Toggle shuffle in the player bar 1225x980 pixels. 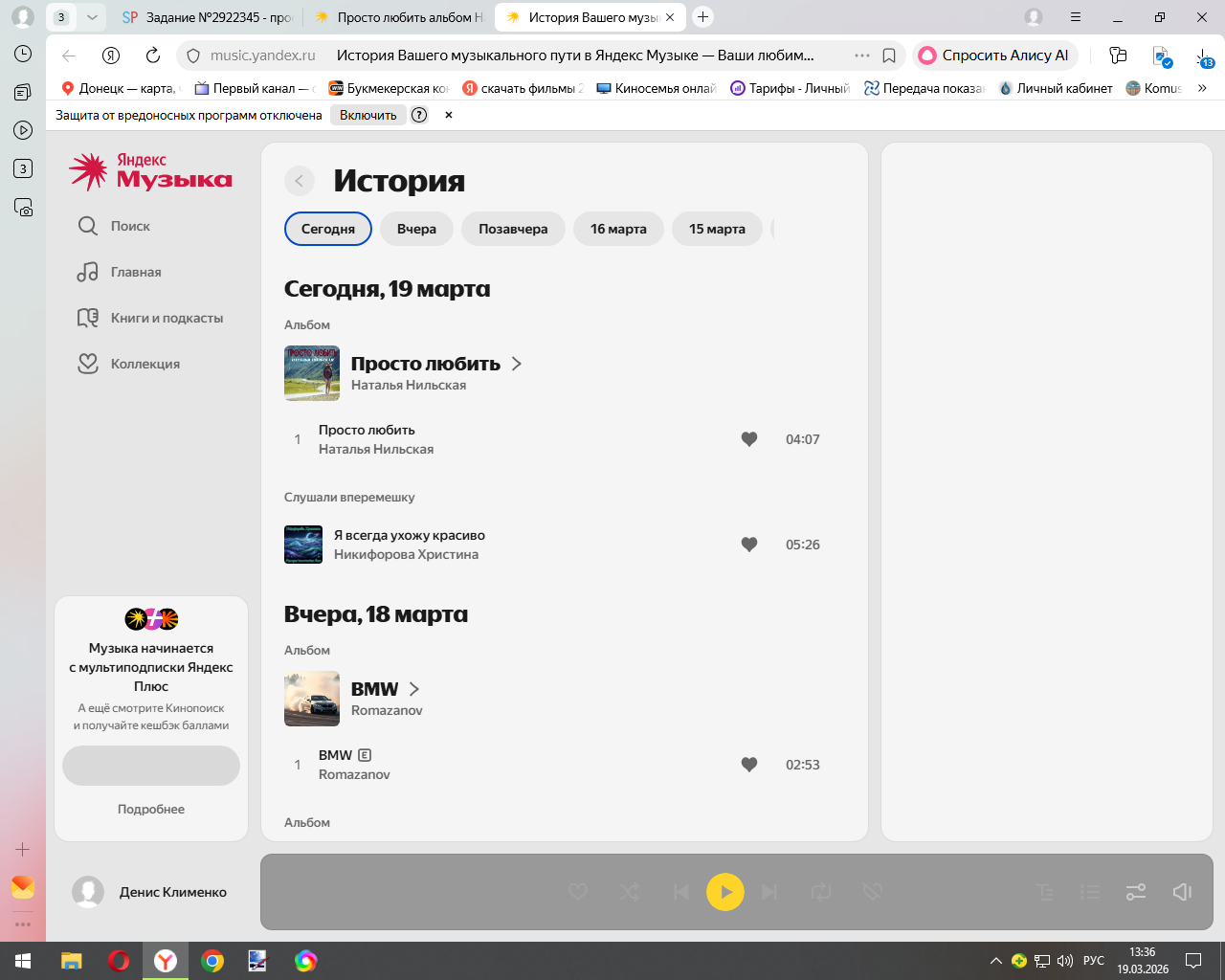[x=630, y=892]
